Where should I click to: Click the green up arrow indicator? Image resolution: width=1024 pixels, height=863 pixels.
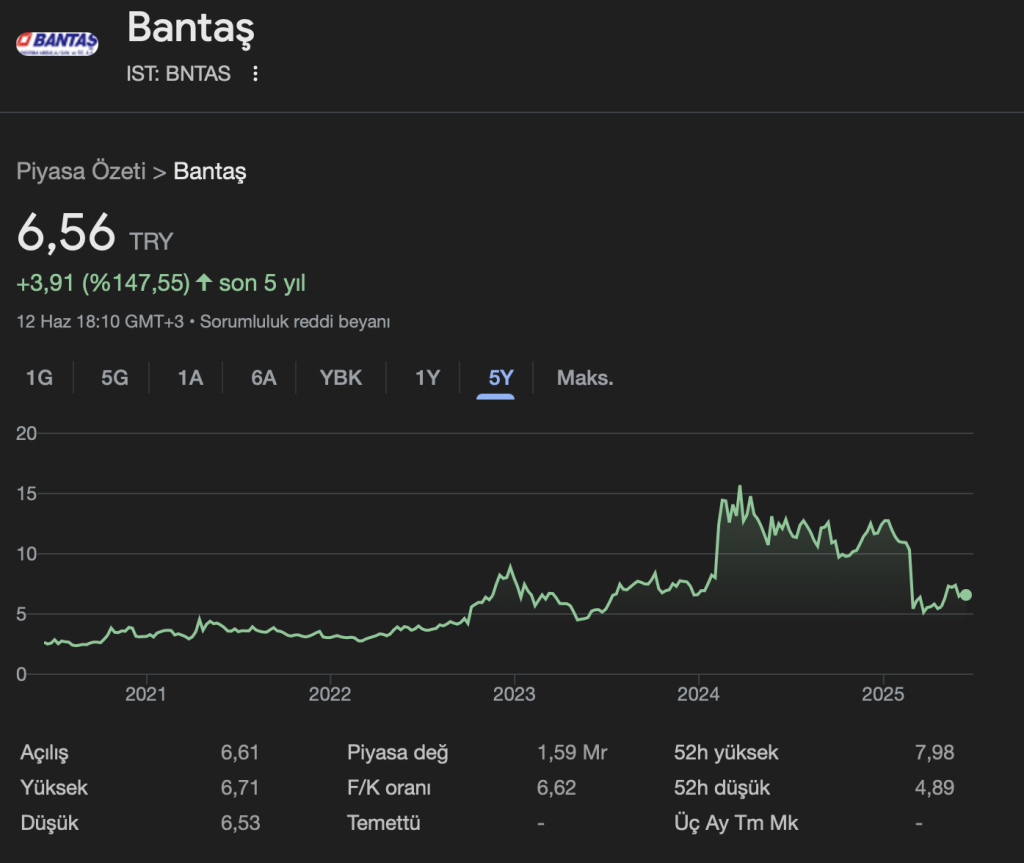pos(204,283)
